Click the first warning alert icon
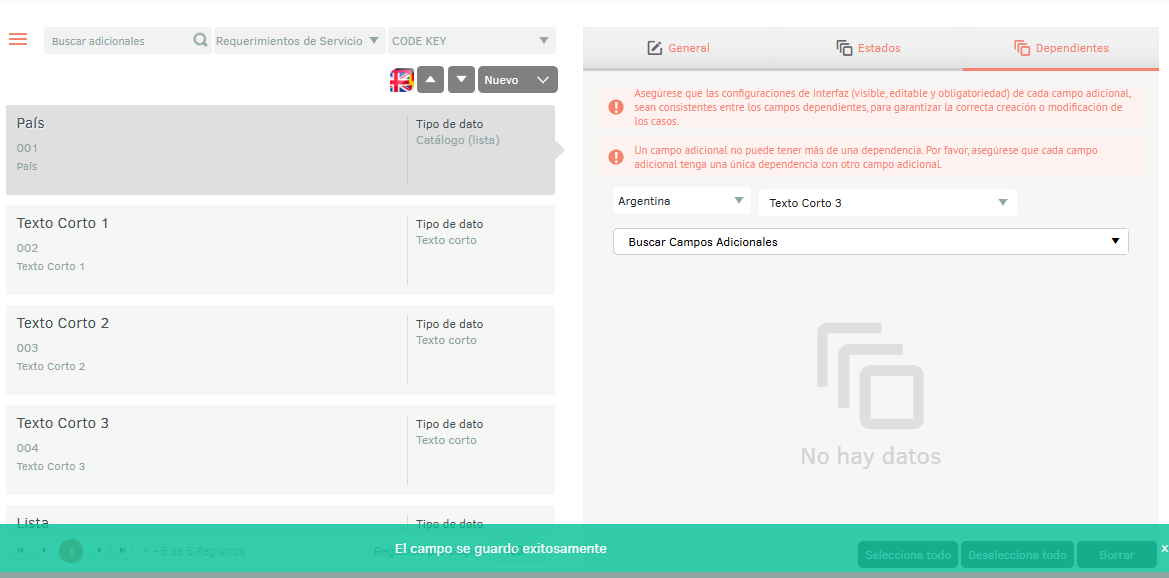 616,107
